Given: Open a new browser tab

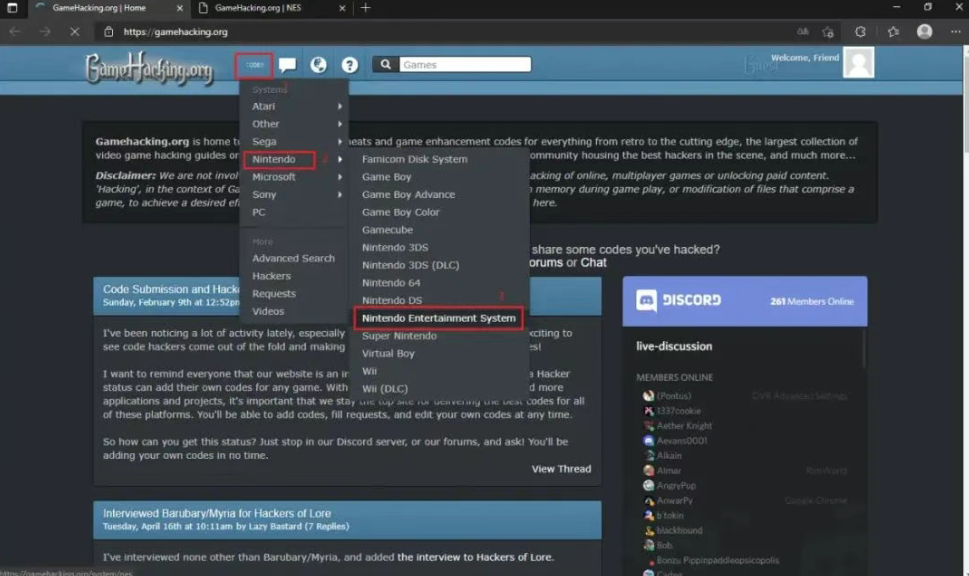Looking at the screenshot, I should pos(365,8).
